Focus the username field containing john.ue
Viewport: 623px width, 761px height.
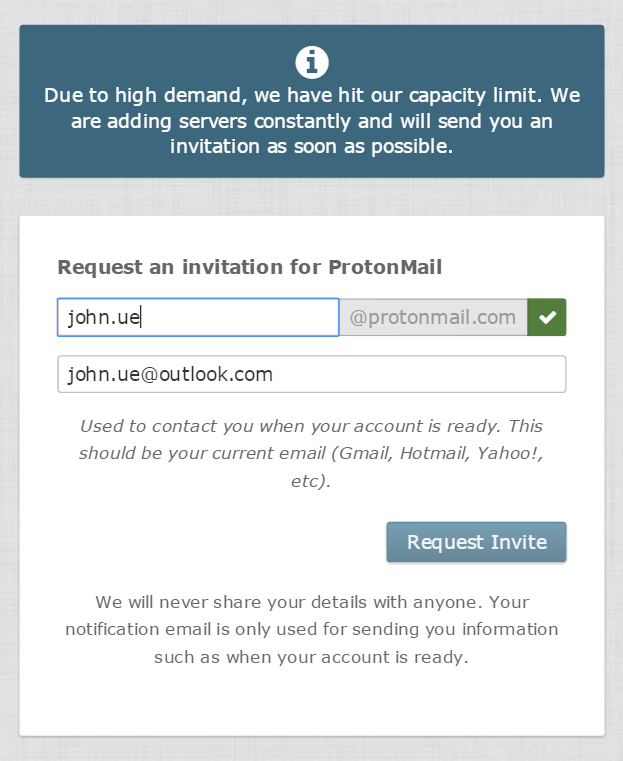click(x=198, y=318)
